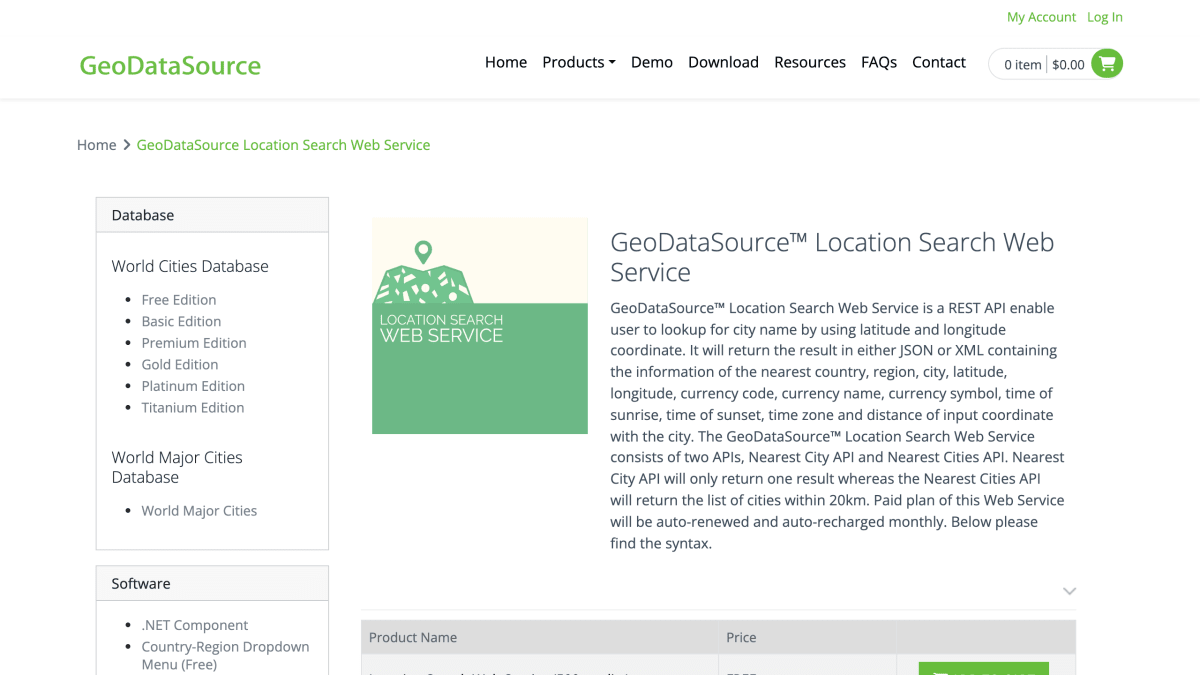Open the FAQs menu item
Image resolution: width=1200 pixels, height=675 pixels.
point(879,62)
